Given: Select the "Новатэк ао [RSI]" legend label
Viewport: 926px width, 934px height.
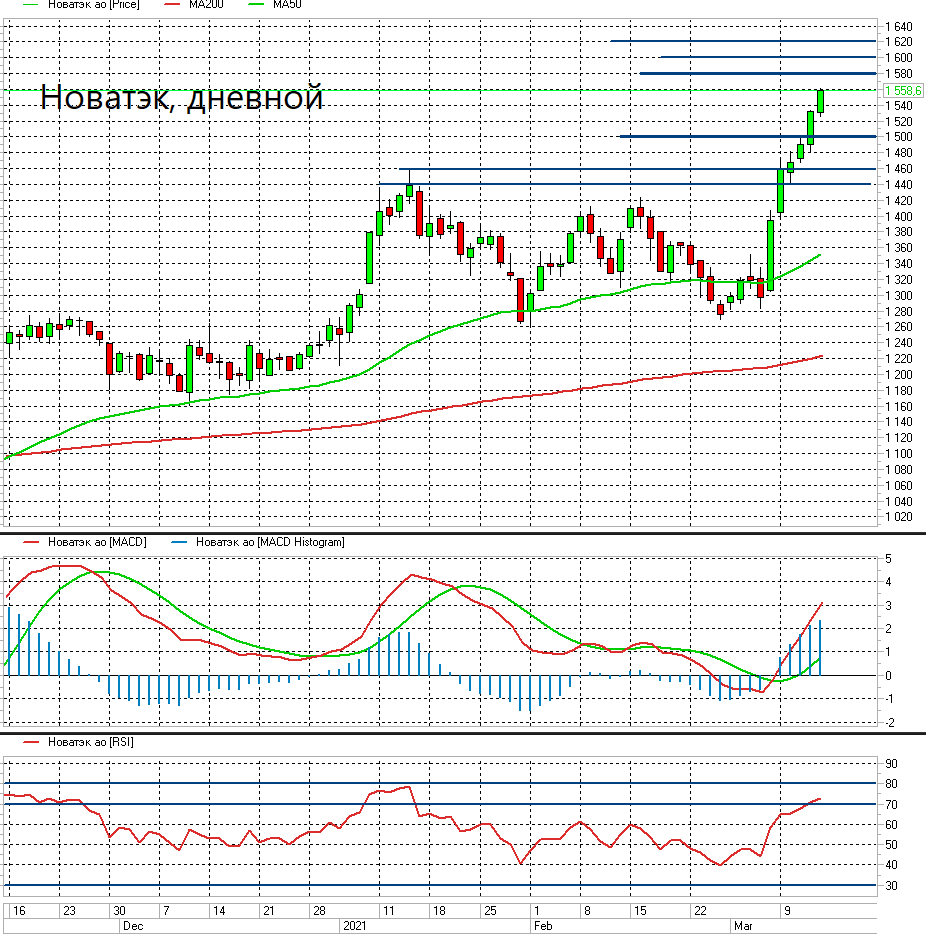Looking at the screenshot, I should click(x=91, y=742).
